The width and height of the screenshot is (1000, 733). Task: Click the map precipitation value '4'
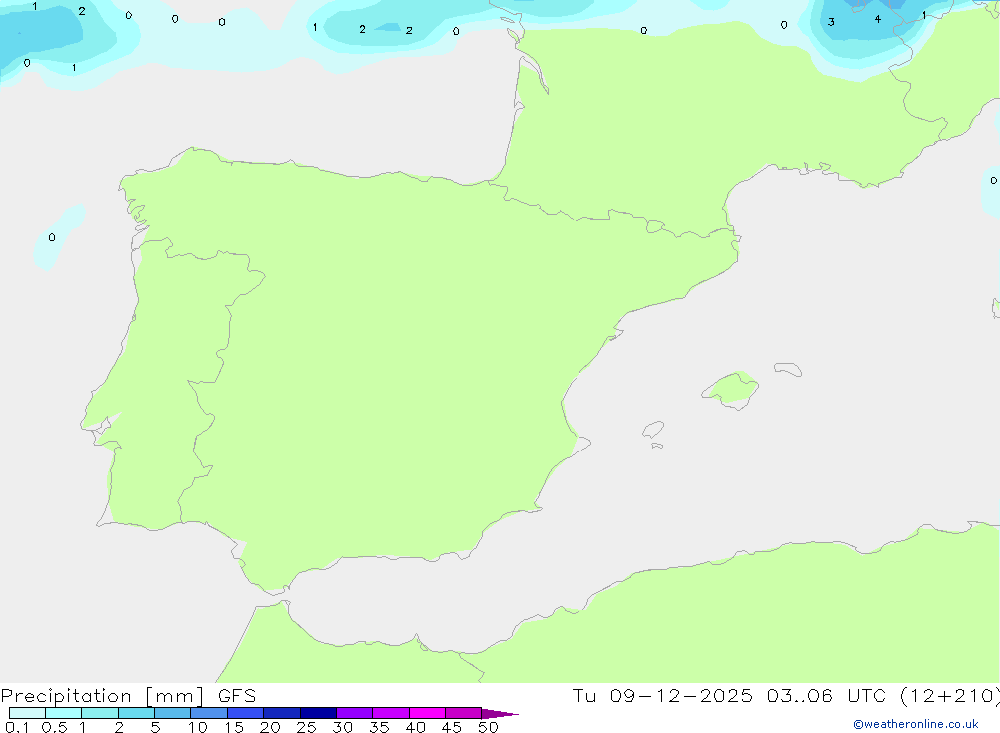[878, 19]
